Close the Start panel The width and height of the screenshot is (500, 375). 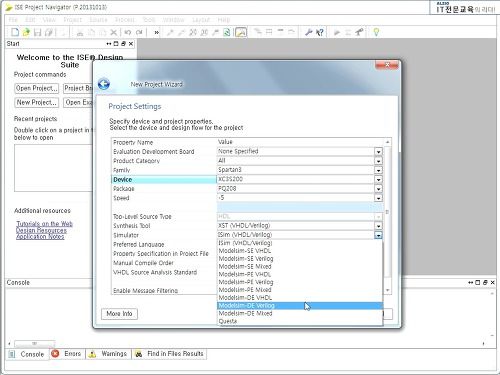click(131, 44)
